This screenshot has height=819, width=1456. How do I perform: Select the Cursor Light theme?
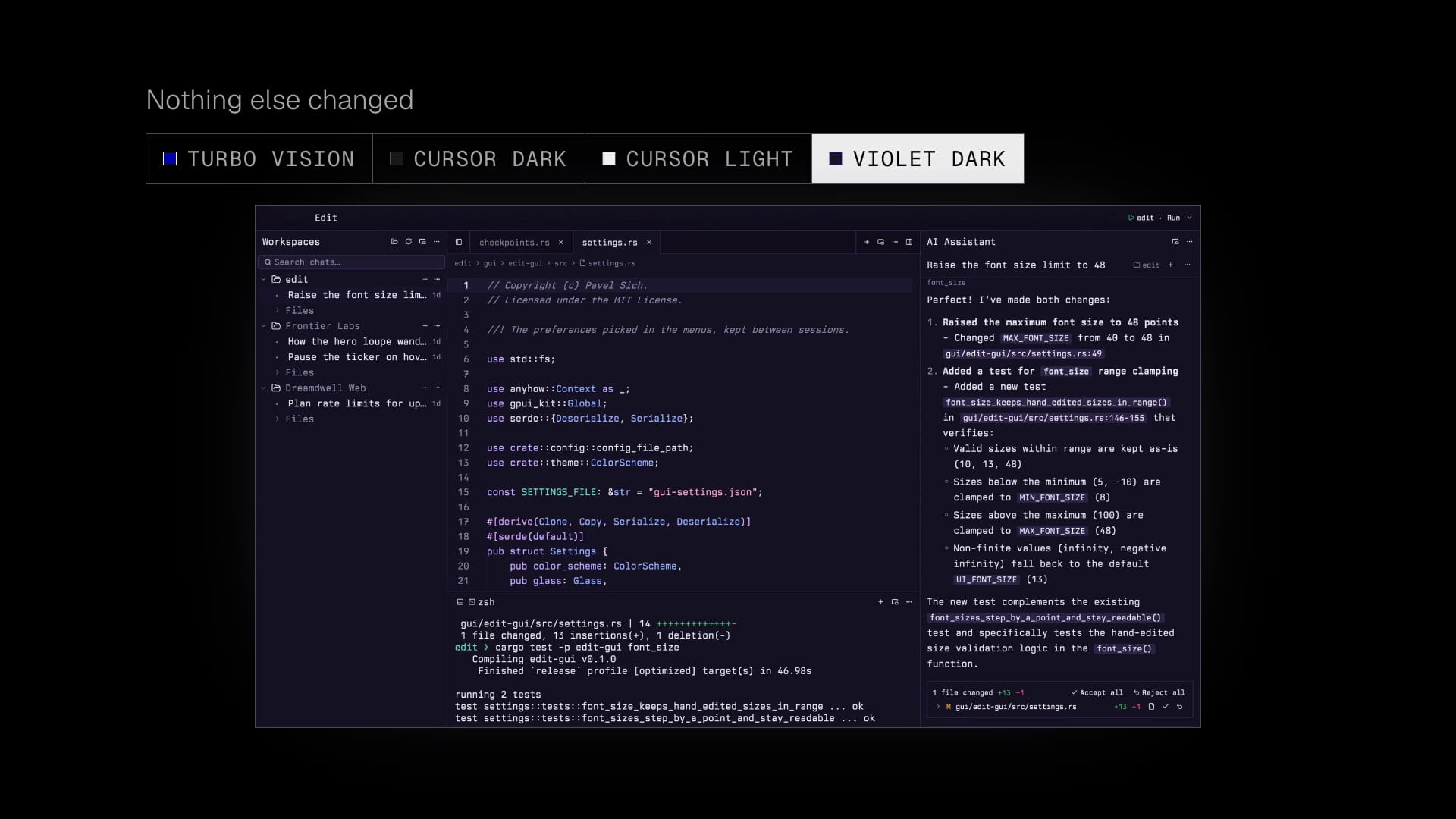(x=698, y=158)
